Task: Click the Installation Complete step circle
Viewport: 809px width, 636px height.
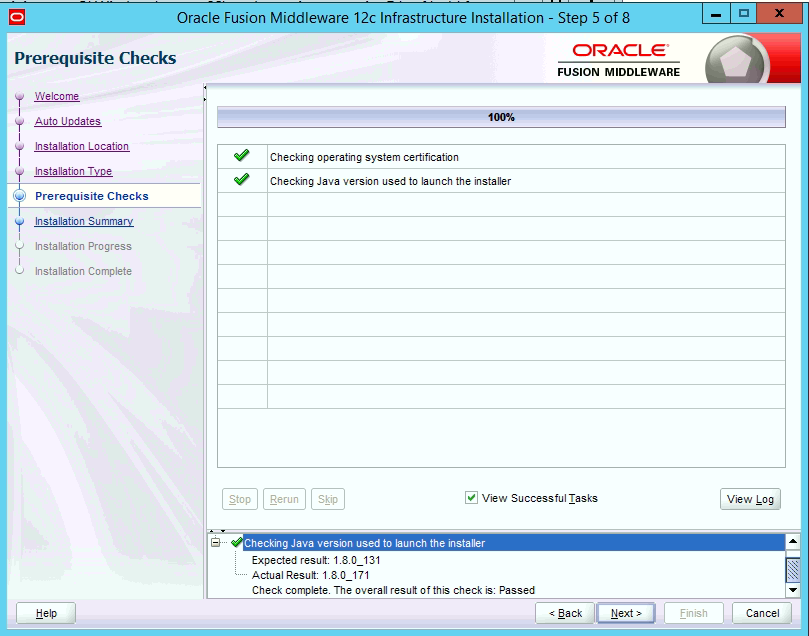Action: pyautogui.click(x=18, y=271)
